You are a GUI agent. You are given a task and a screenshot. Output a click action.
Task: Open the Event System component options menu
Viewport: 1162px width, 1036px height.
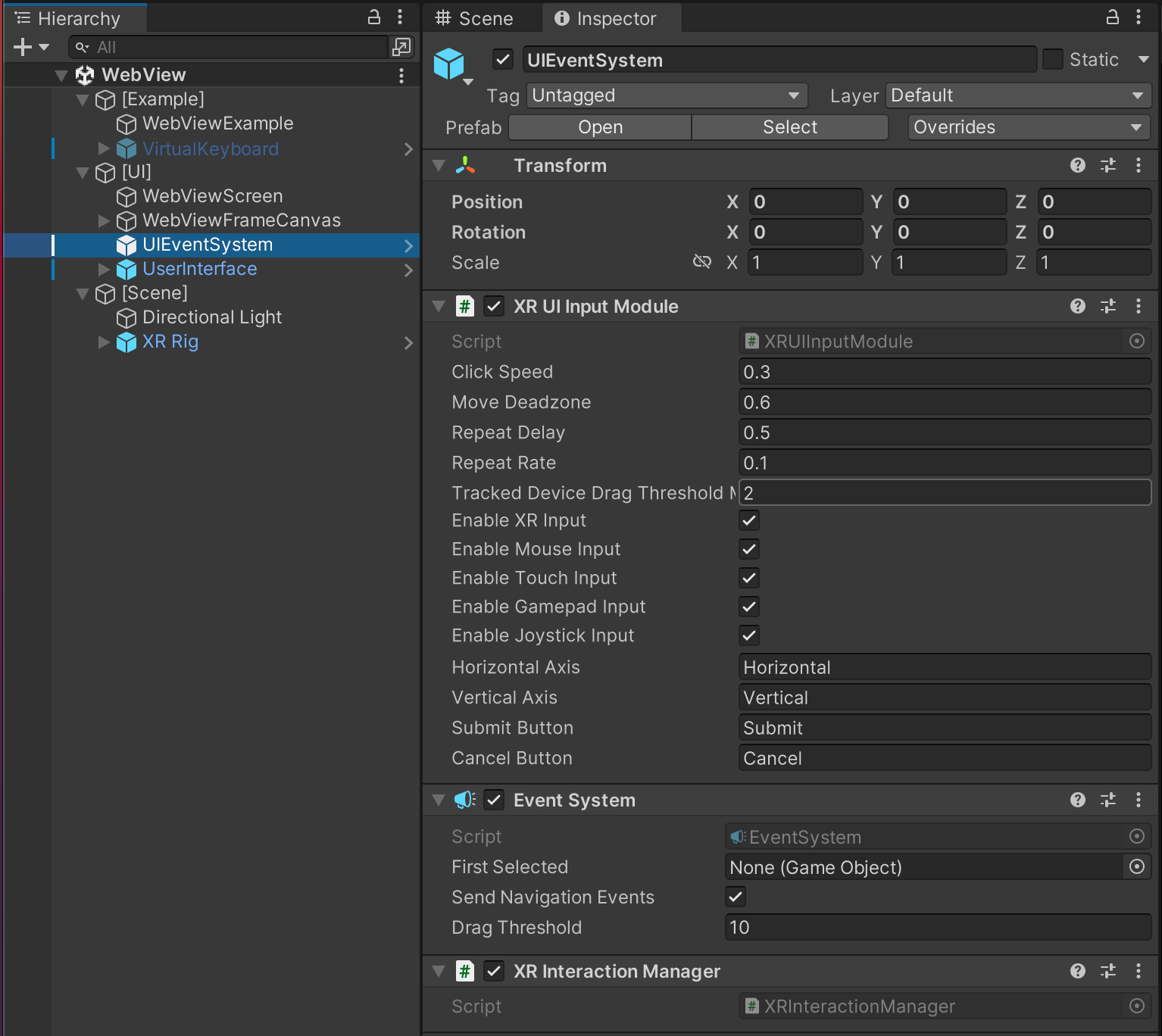pyautogui.click(x=1139, y=800)
